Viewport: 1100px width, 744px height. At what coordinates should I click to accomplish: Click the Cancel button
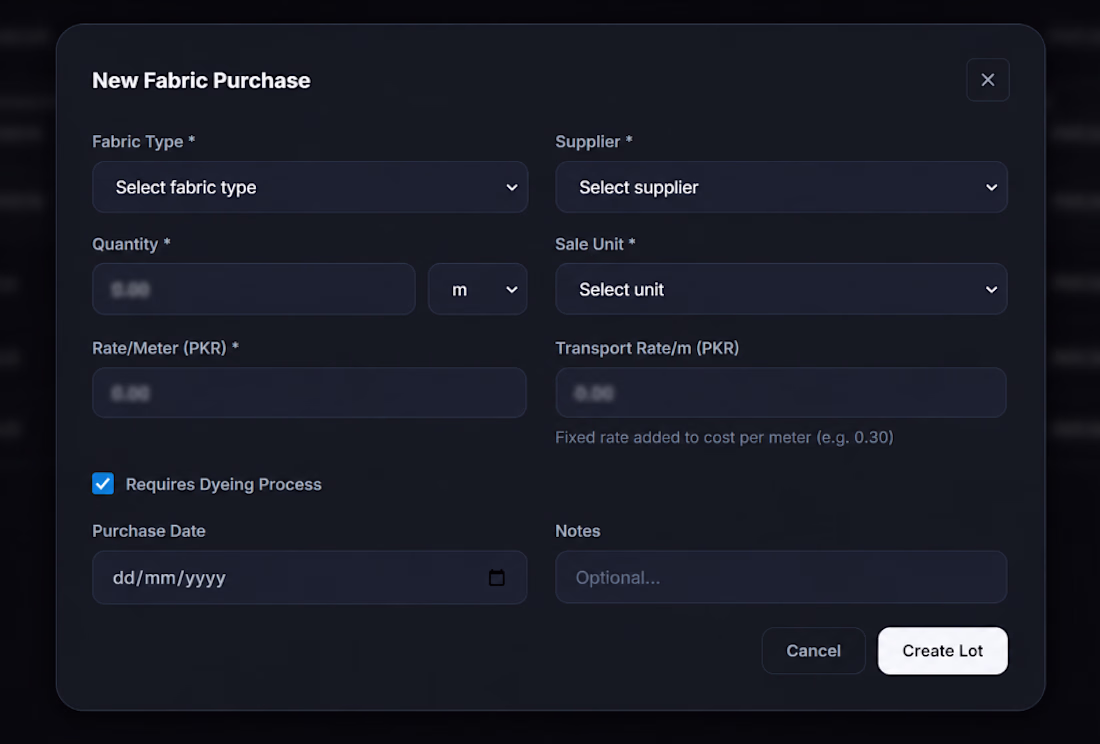click(x=813, y=651)
